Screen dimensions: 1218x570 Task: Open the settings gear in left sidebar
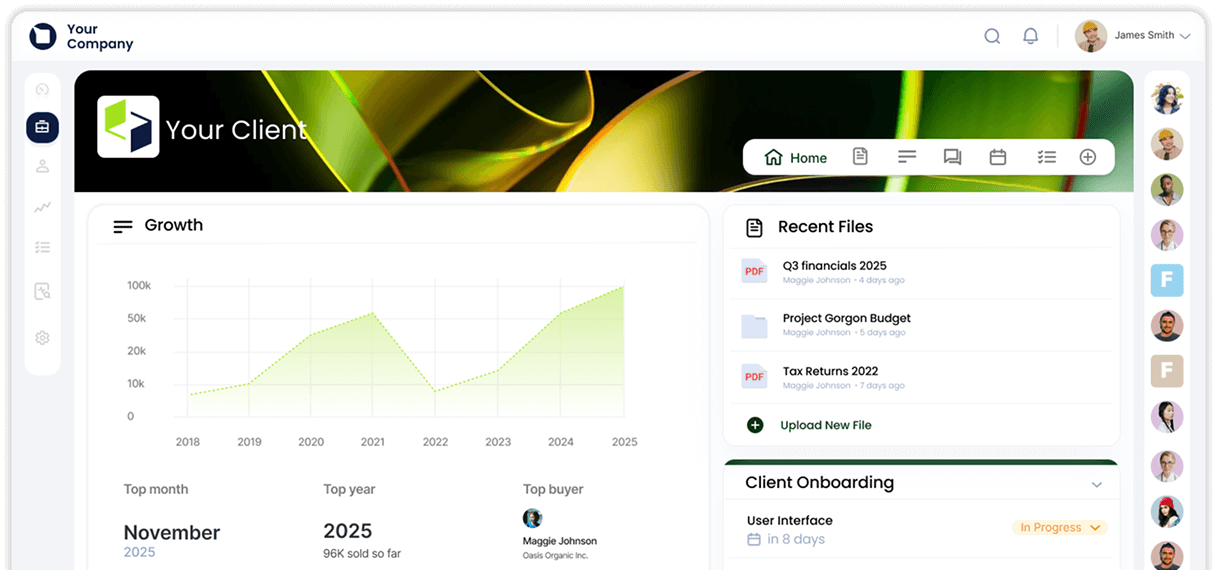click(x=42, y=338)
